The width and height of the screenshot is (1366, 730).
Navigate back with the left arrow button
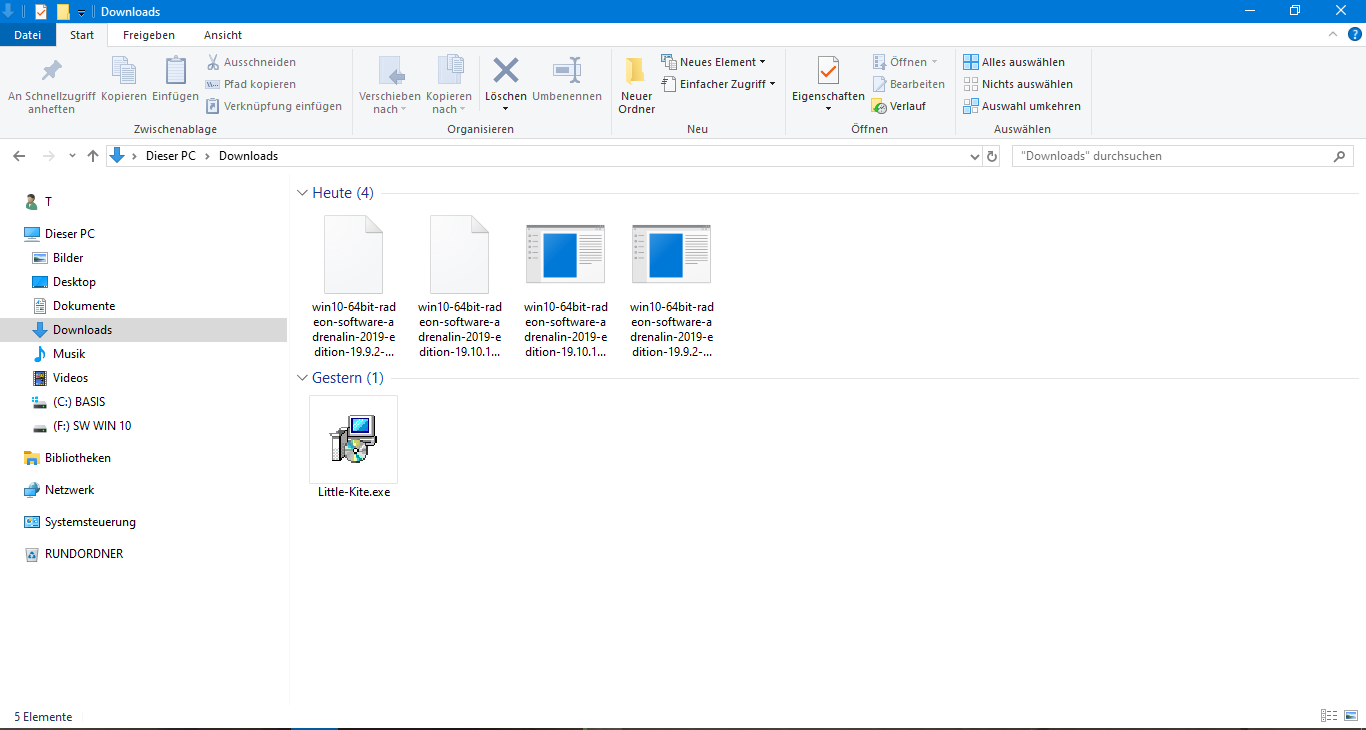point(19,155)
